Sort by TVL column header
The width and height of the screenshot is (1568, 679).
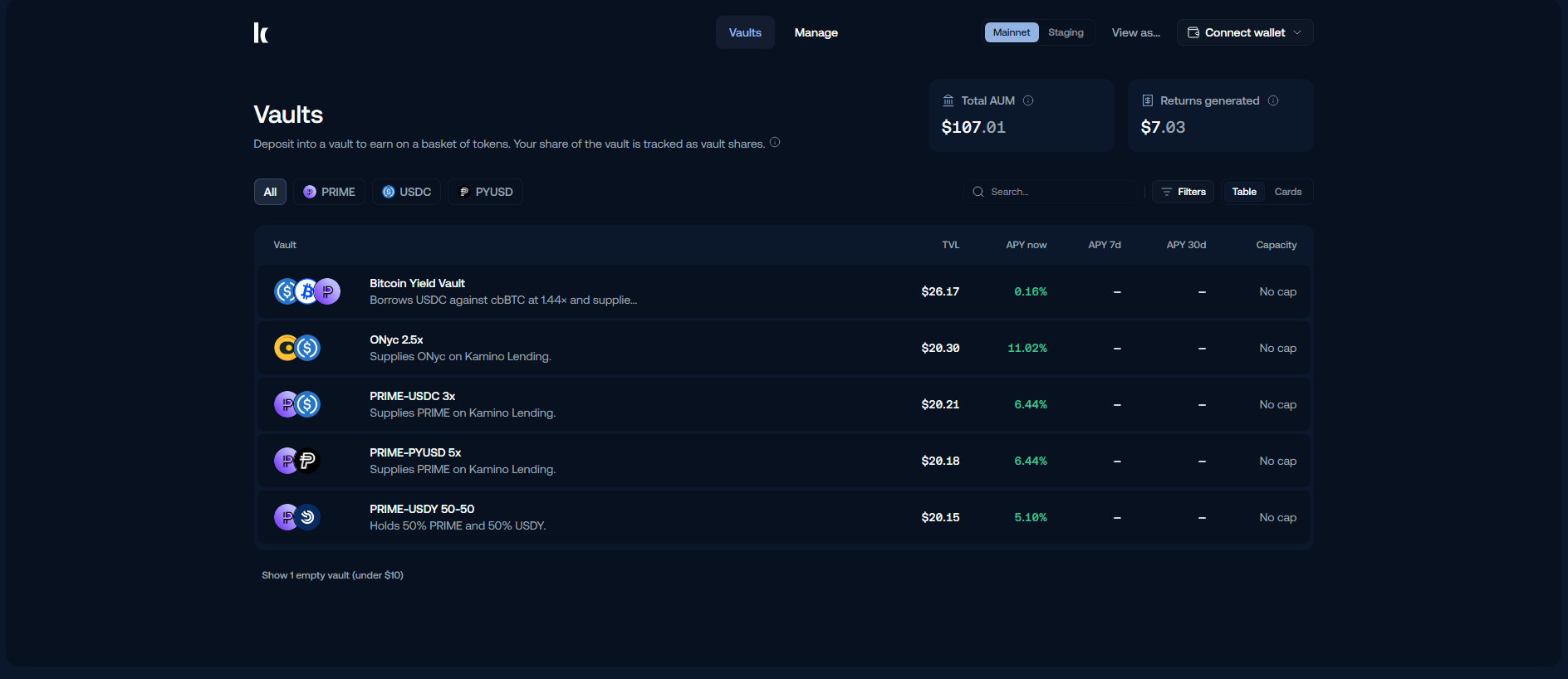point(951,245)
